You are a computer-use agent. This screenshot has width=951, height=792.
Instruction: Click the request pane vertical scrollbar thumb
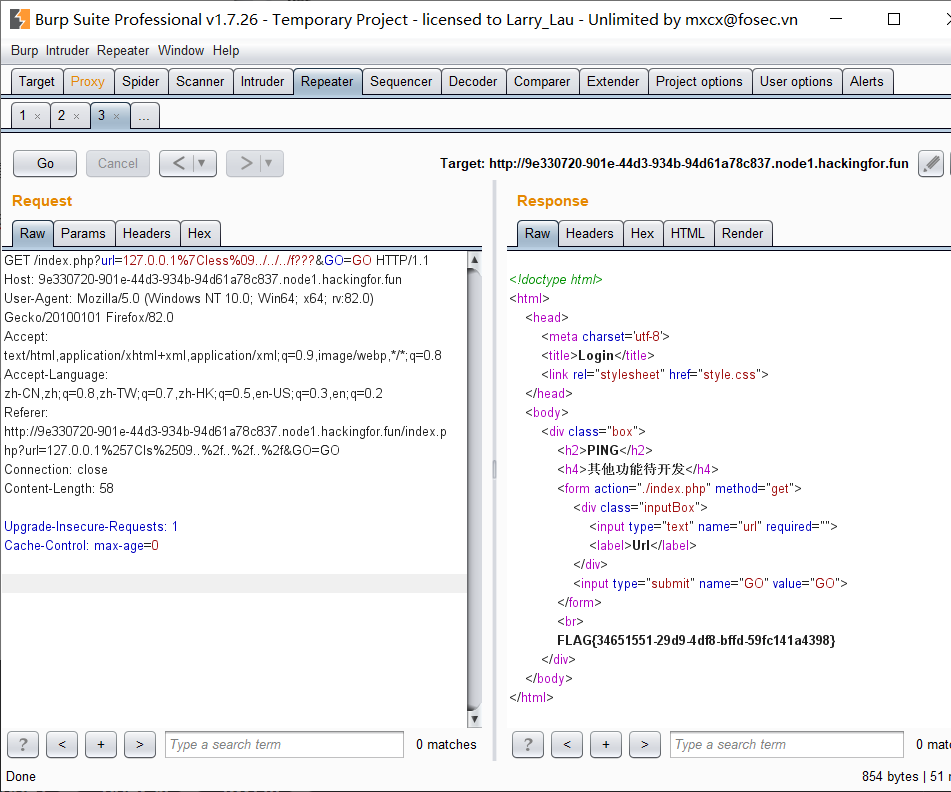[x=474, y=488]
